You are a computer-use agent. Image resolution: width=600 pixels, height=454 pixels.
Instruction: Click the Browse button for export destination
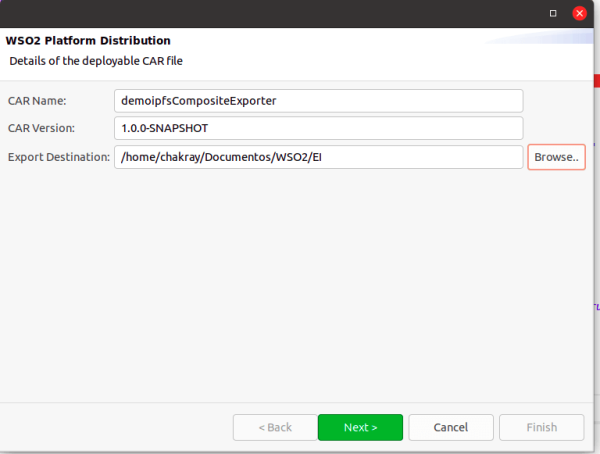click(x=556, y=157)
